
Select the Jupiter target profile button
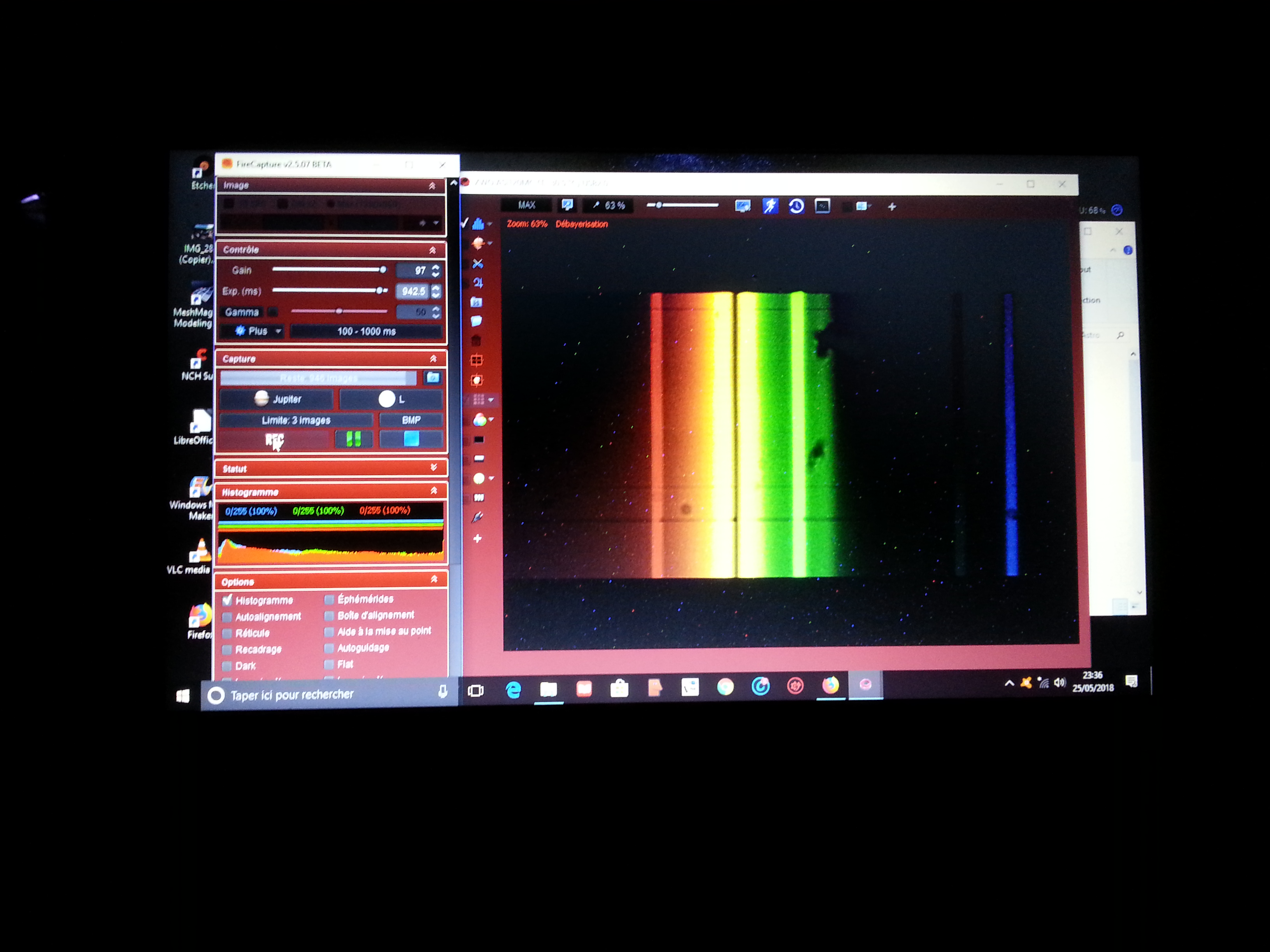277,399
